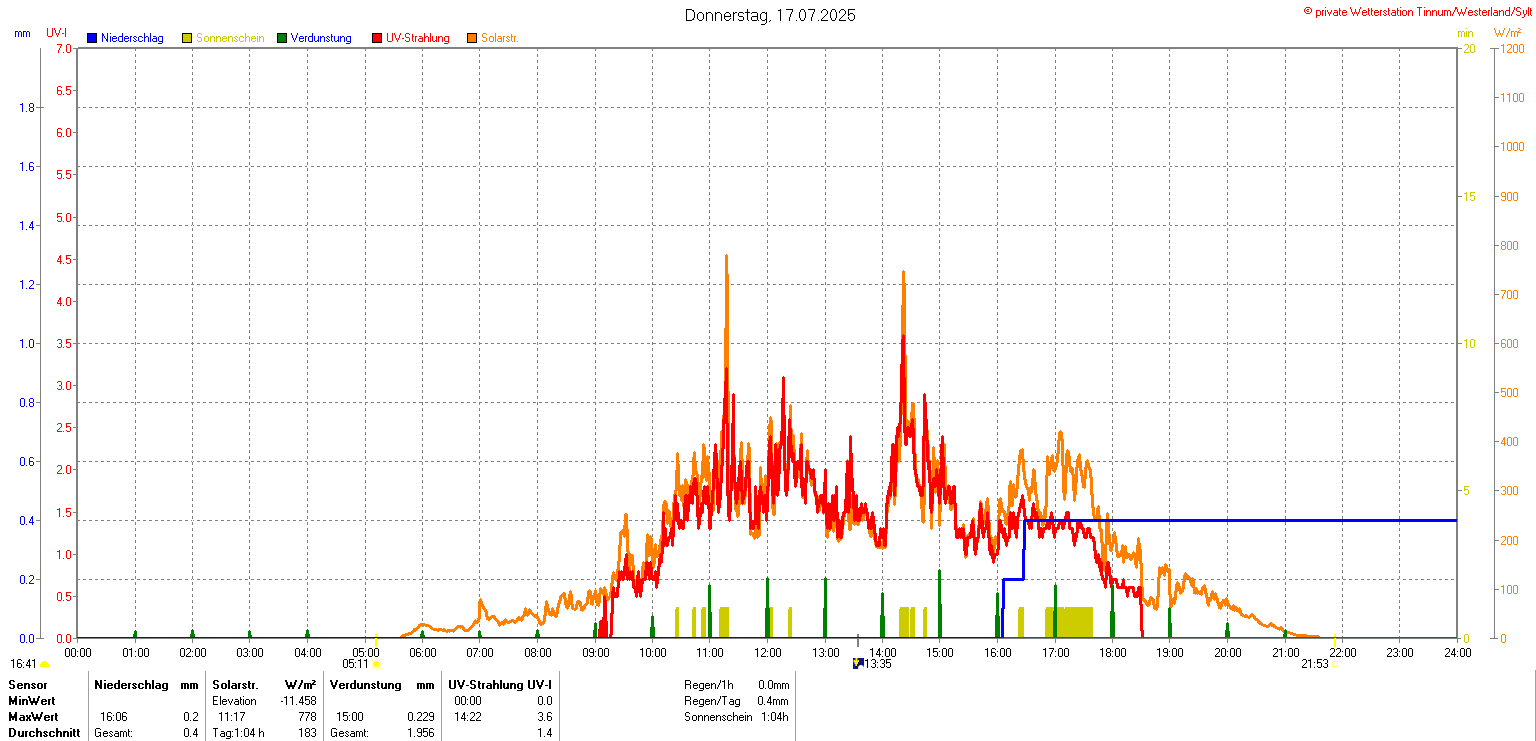Click the Durchschnitt row label in table

[44, 733]
